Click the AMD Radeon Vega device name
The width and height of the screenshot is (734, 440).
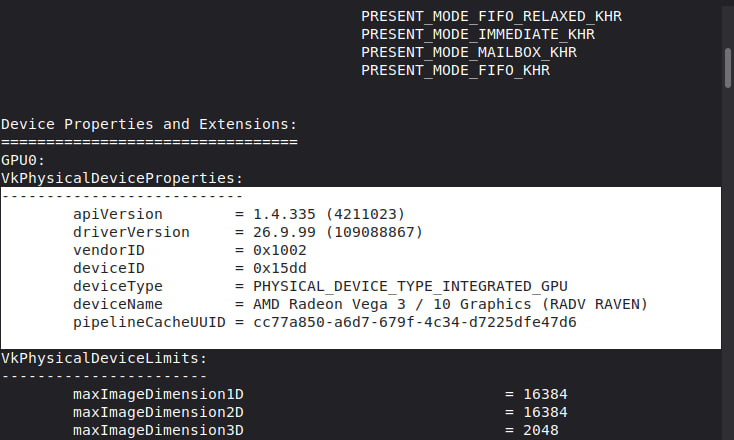[x=450, y=304]
